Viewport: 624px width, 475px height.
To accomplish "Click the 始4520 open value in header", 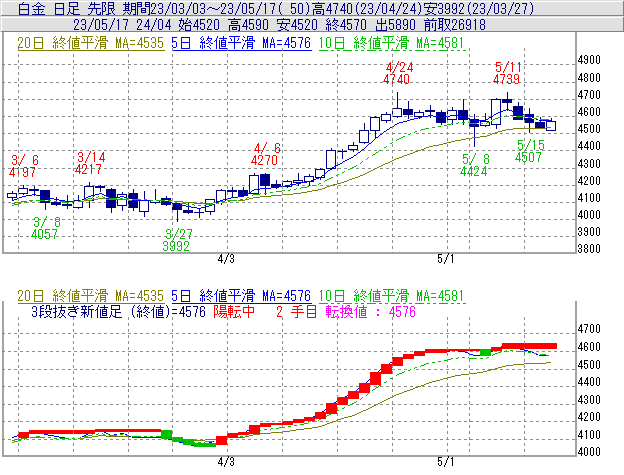I will click(199, 25).
